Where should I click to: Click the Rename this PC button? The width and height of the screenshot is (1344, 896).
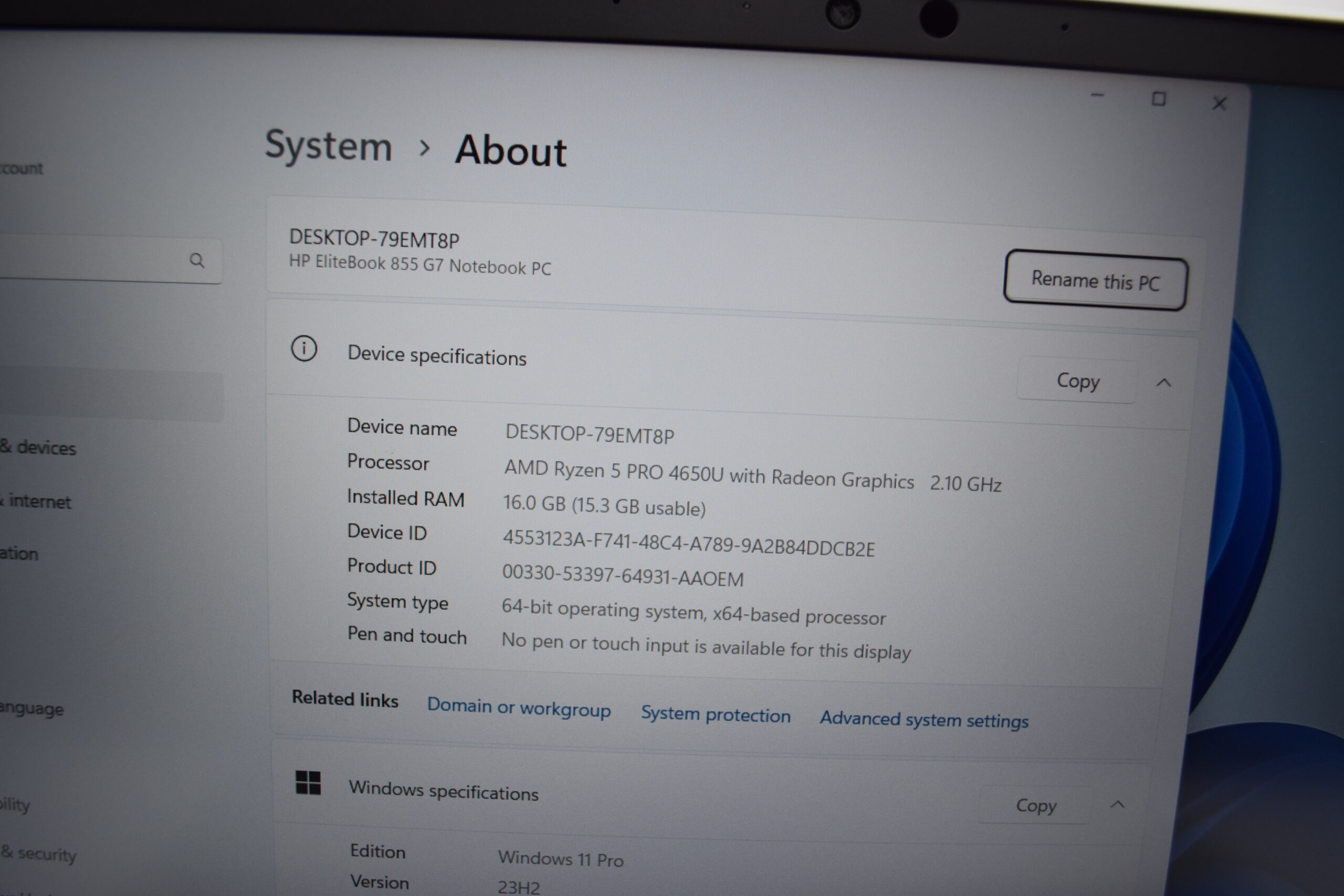[x=1096, y=281]
